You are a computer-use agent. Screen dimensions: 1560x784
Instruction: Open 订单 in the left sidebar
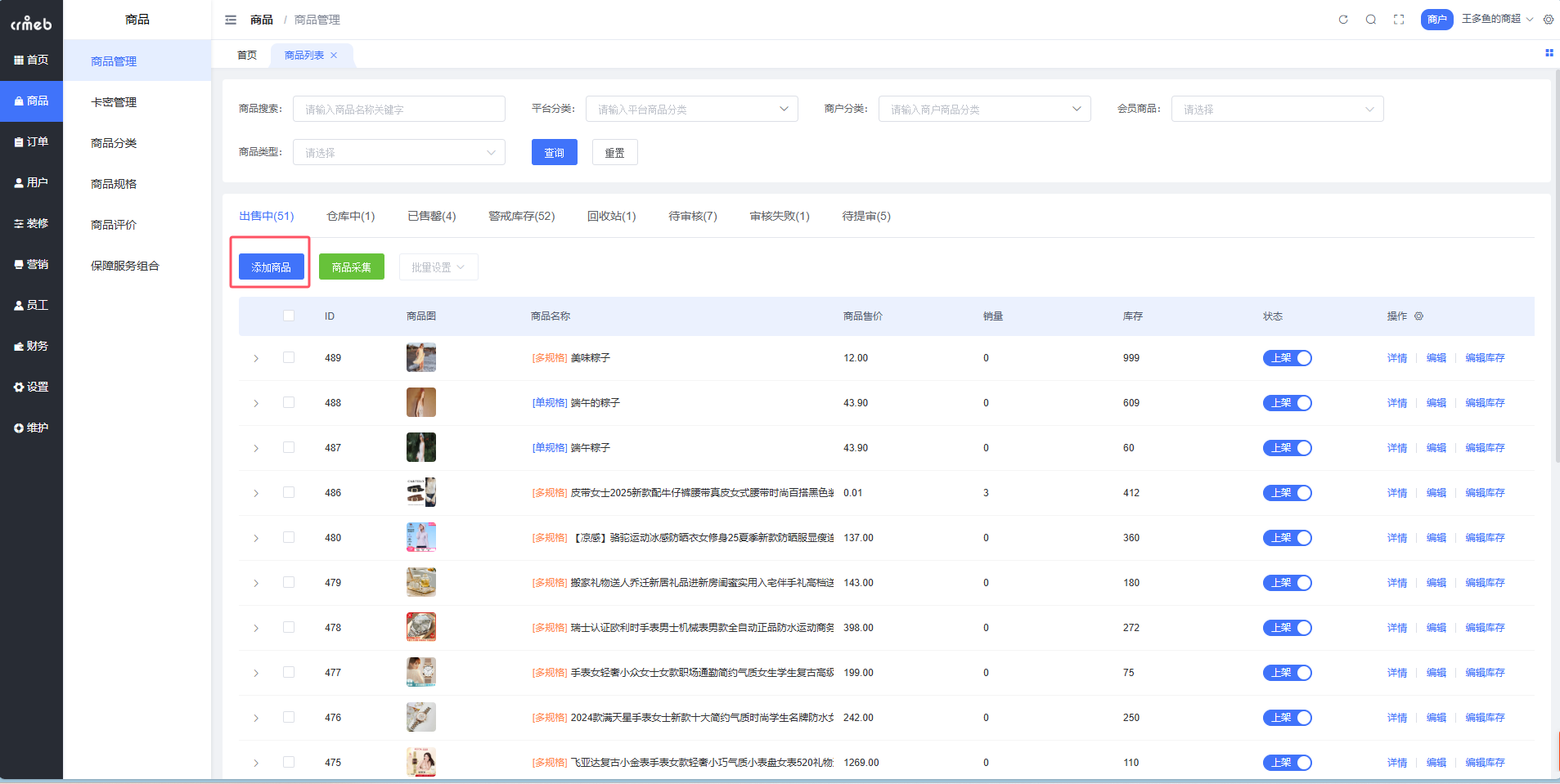pos(32,142)
